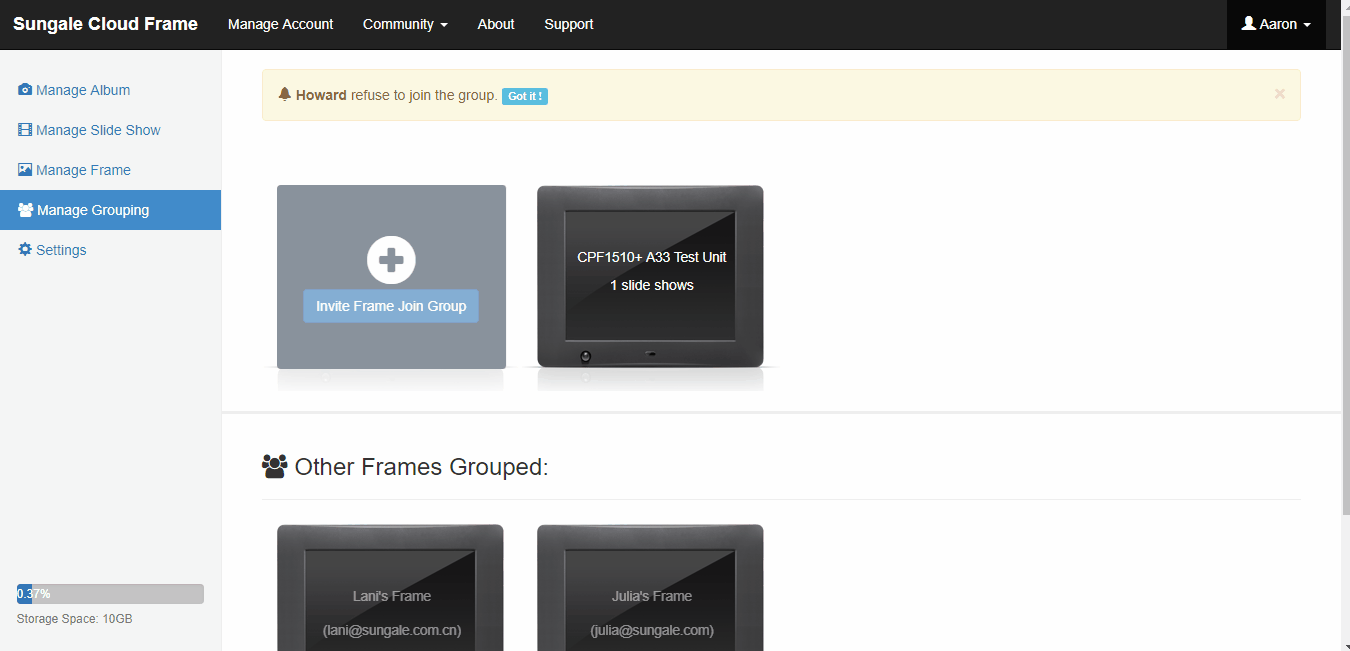Click the picture icon beside Manage Frame
Screen dimensions: 1350x651
point(25,170)
